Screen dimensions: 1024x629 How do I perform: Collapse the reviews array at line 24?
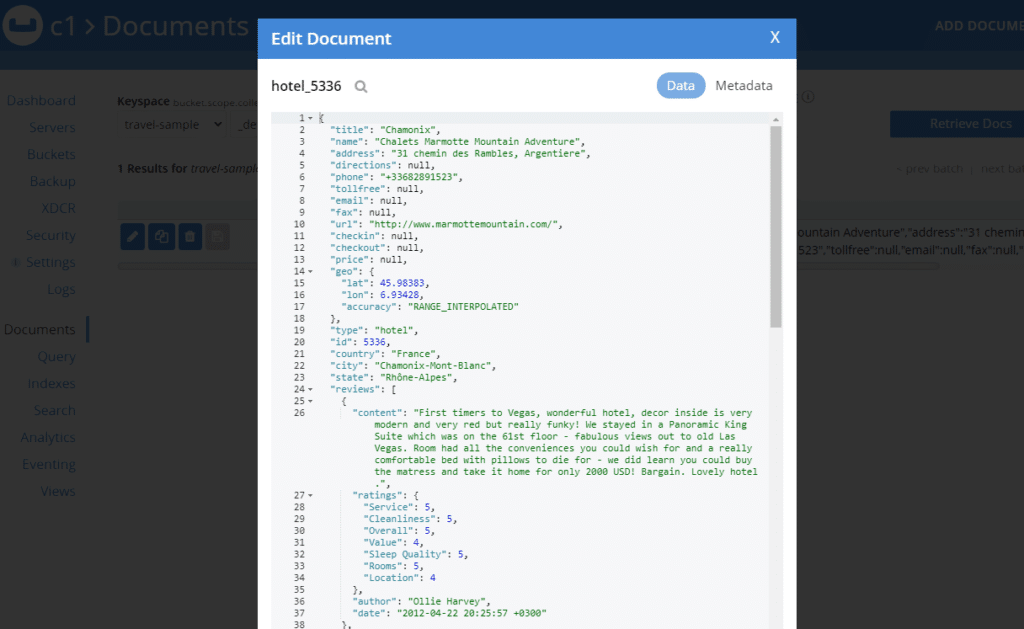coord(310,389)
